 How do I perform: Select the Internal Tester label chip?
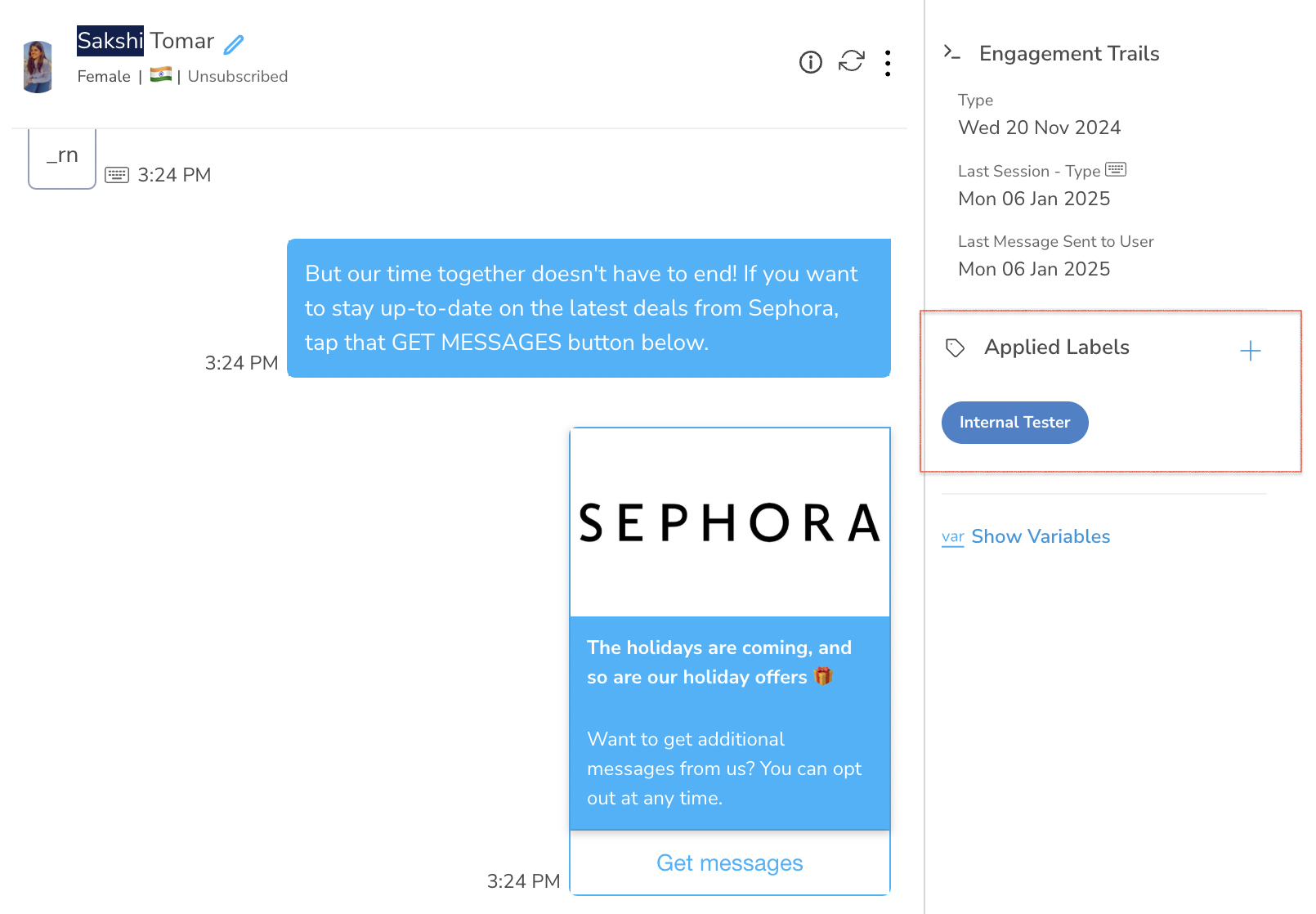(1014, 423)
